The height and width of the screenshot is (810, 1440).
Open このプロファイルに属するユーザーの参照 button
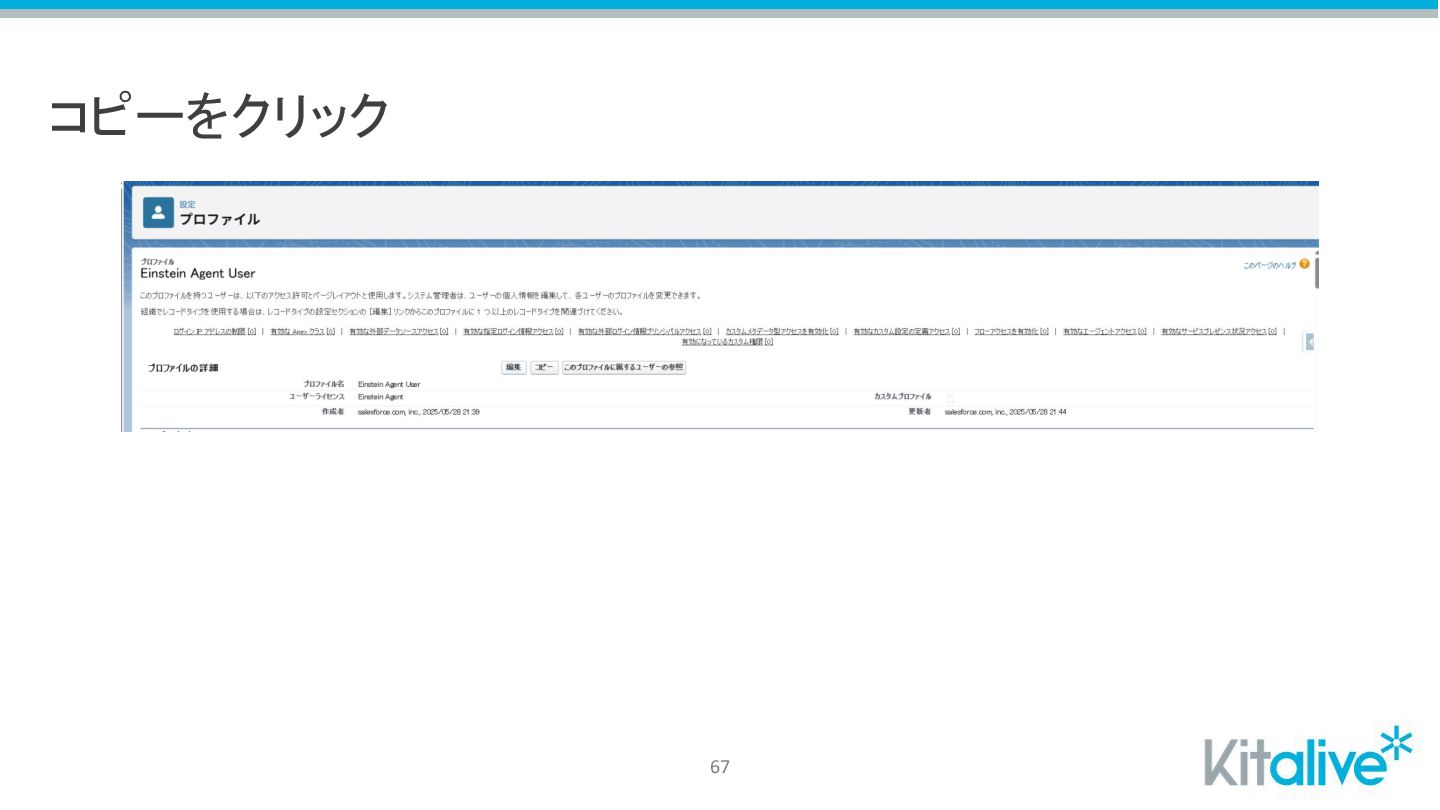(624, 367)
